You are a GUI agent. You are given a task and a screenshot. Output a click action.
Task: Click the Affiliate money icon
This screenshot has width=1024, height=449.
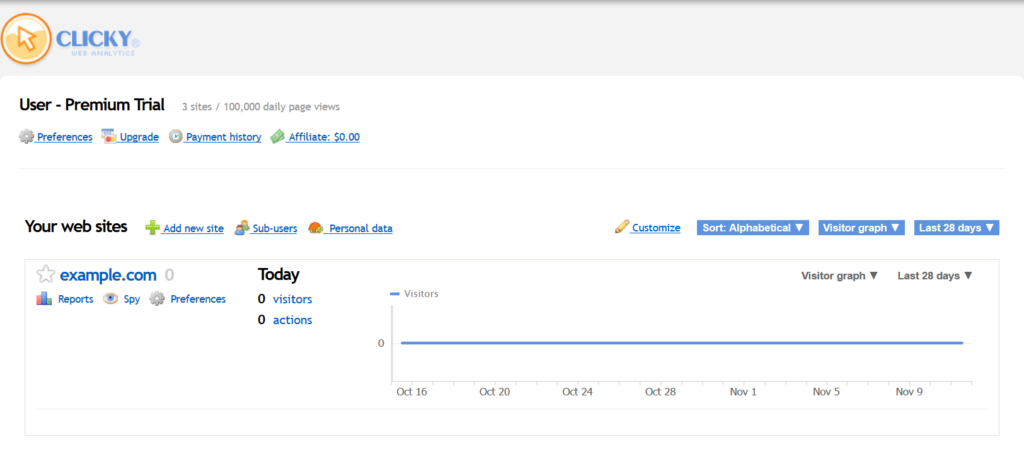click(x=278, y=137)
